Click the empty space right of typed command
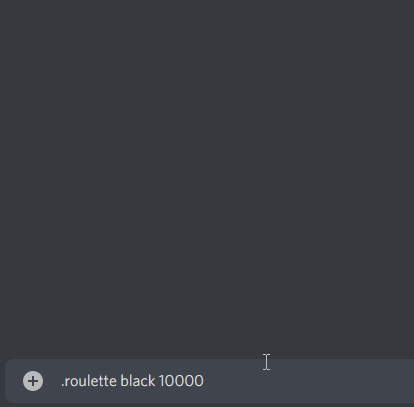Viewport: 414px width, 407px height. (307, 381)
